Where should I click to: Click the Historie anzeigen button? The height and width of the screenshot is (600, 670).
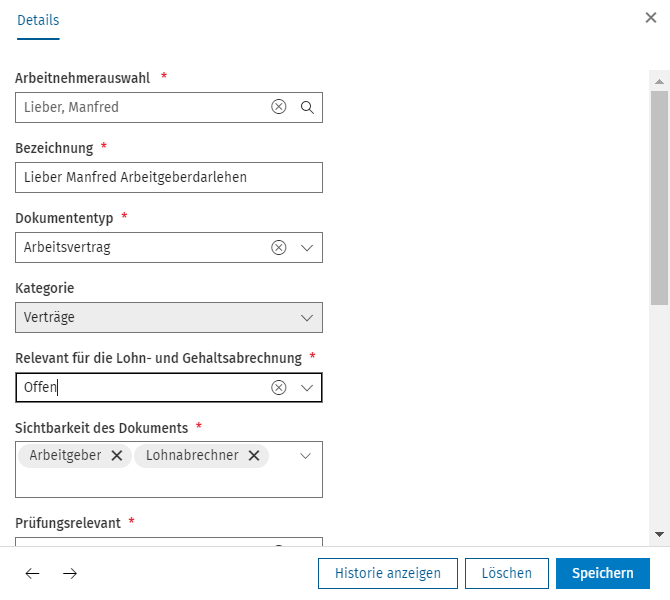coord(388,573)
